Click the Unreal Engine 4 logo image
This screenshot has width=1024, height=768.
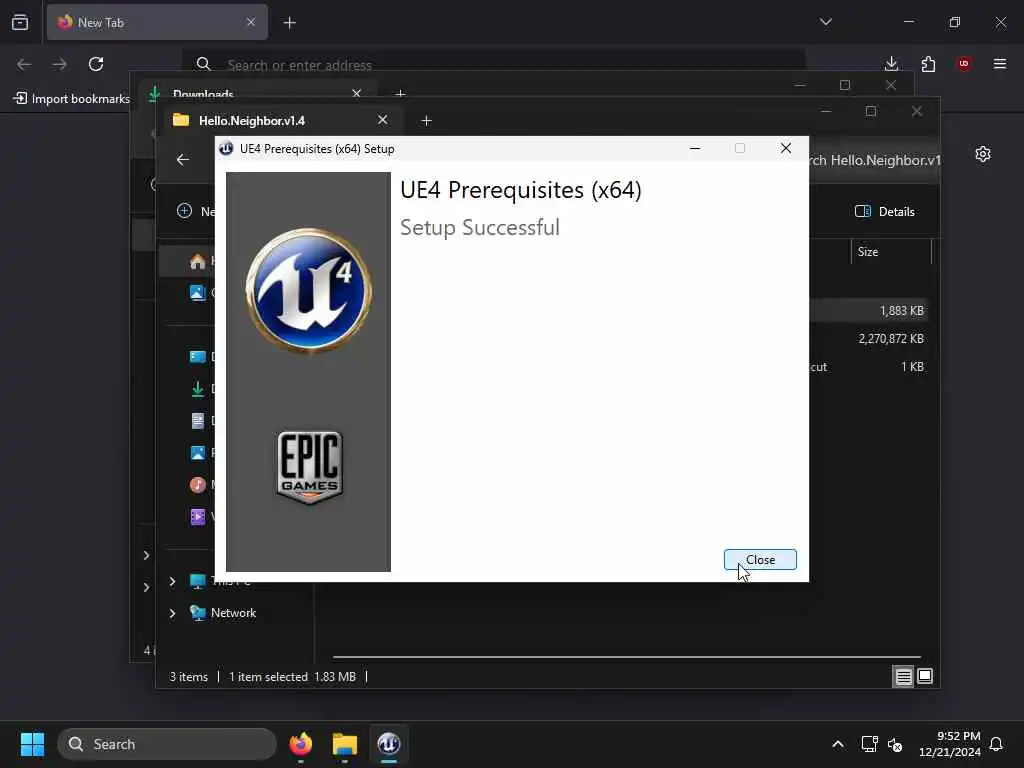point(308,291)
